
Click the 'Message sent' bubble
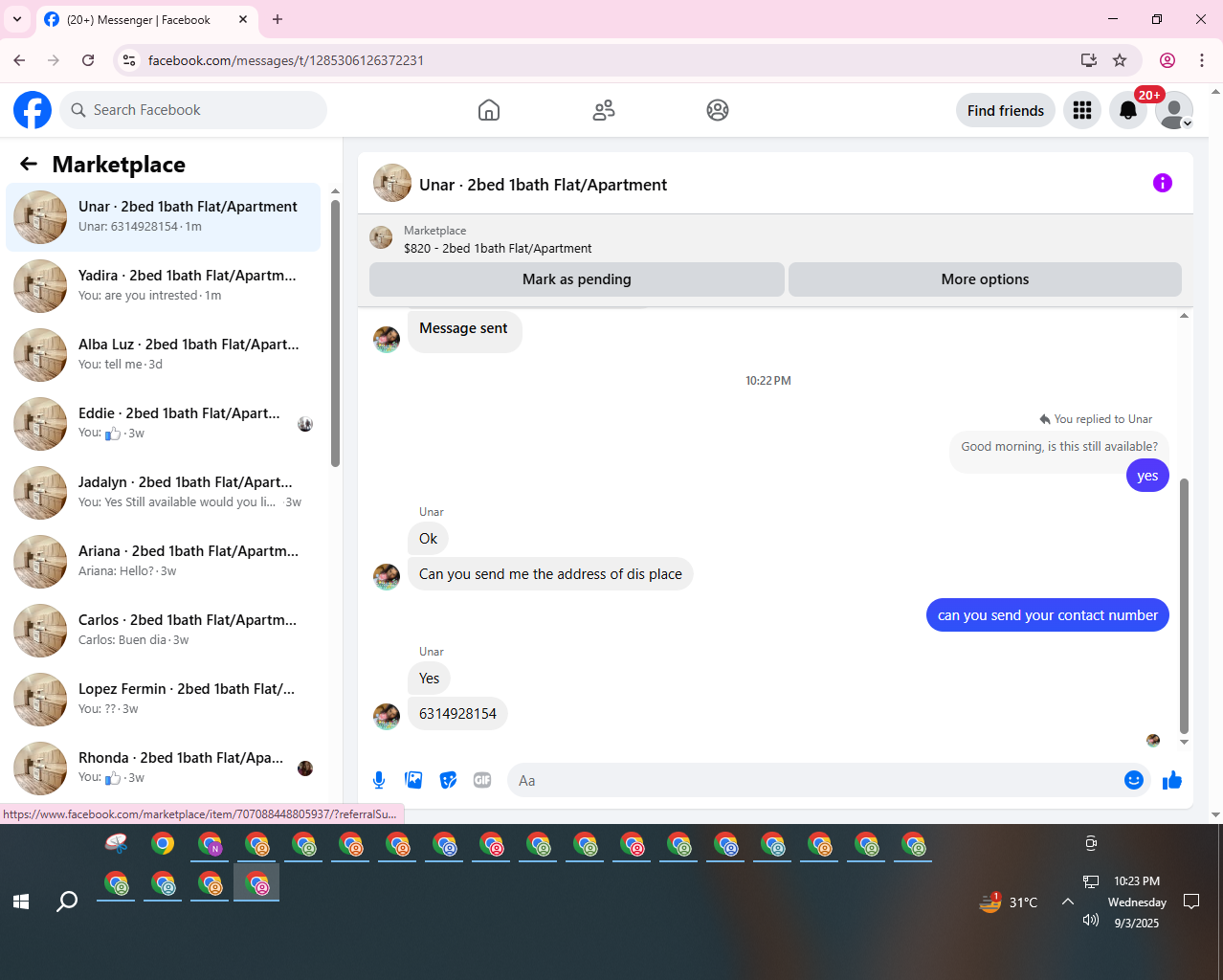464,329
